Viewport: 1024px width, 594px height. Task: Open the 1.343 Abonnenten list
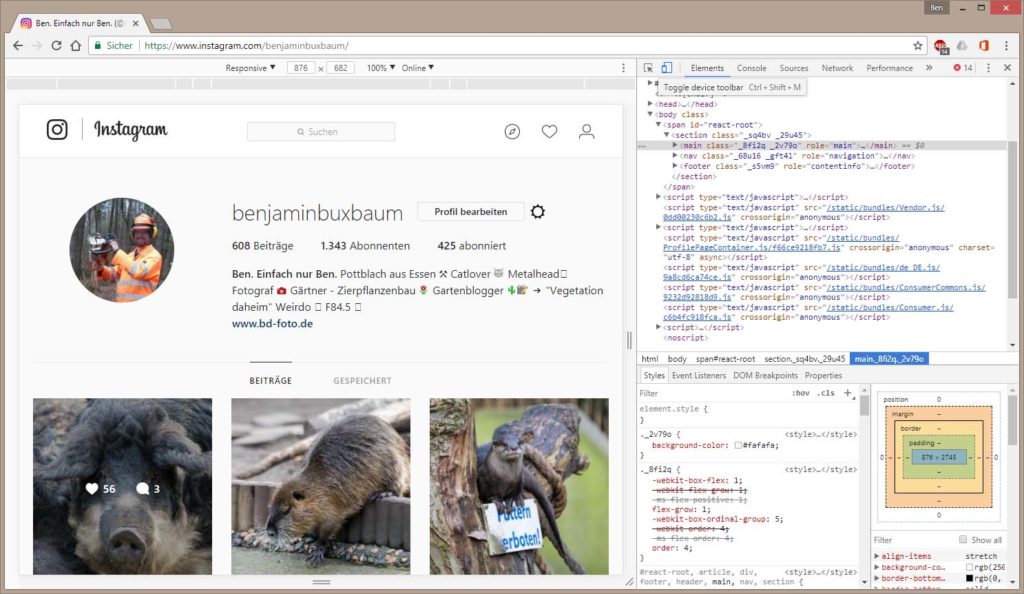[365, 246]
